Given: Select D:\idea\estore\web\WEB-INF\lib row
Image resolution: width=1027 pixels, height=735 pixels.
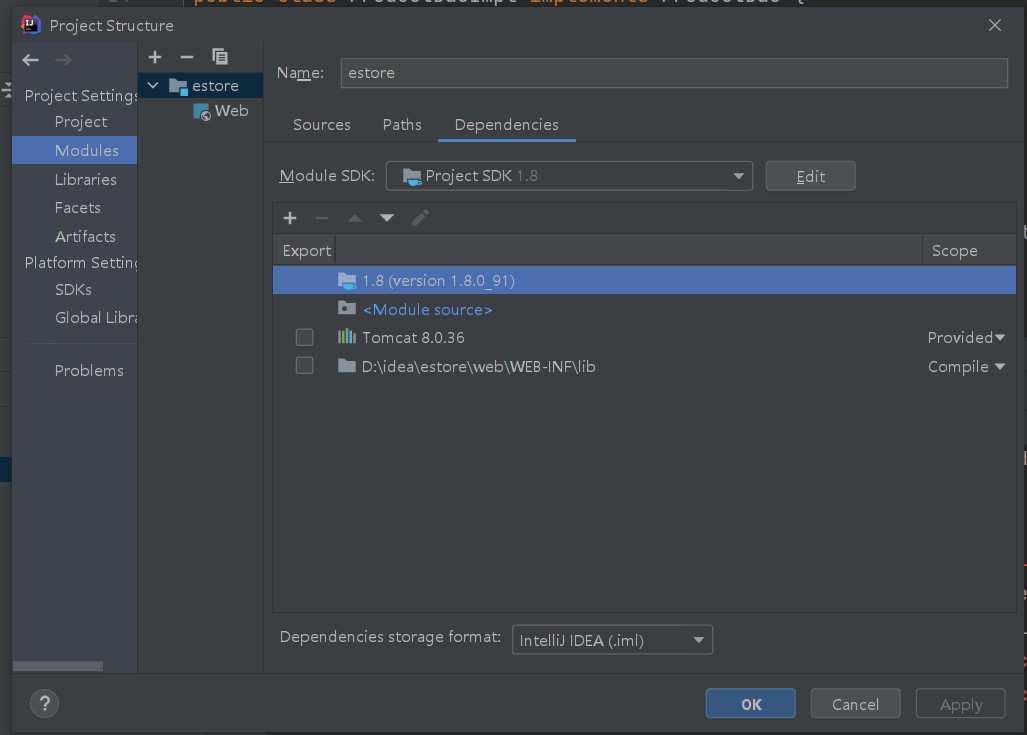Looking at the screenshot, I should 644,366.
